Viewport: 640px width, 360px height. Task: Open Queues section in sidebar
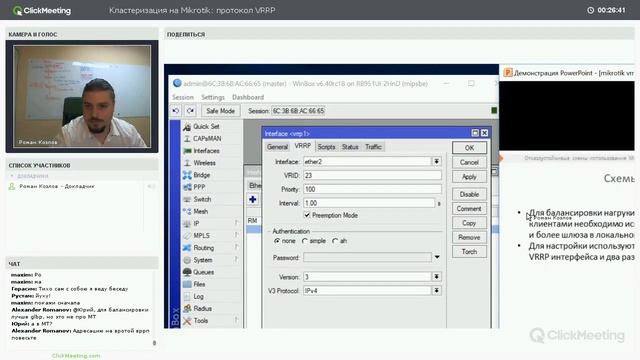coord(203,272)
